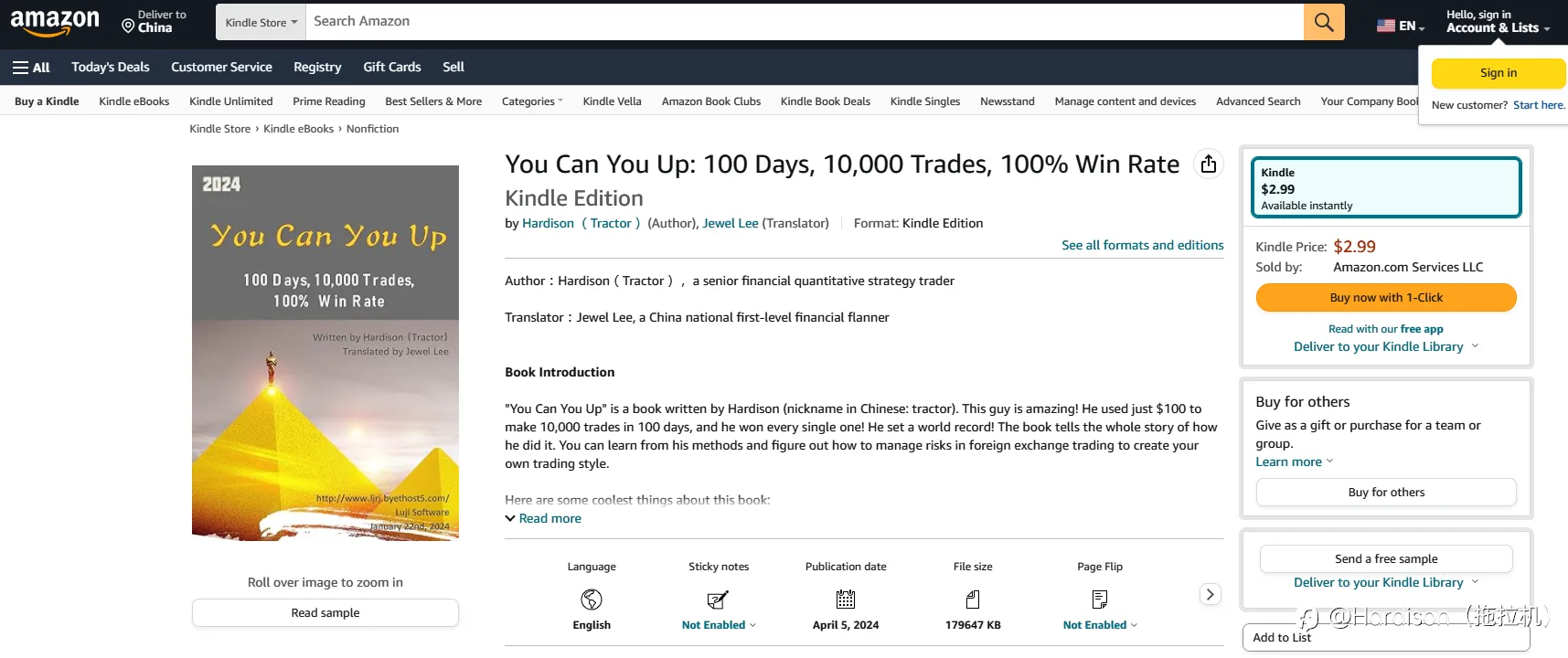Click Kindle Store breadcrumb link

(220, 129)
